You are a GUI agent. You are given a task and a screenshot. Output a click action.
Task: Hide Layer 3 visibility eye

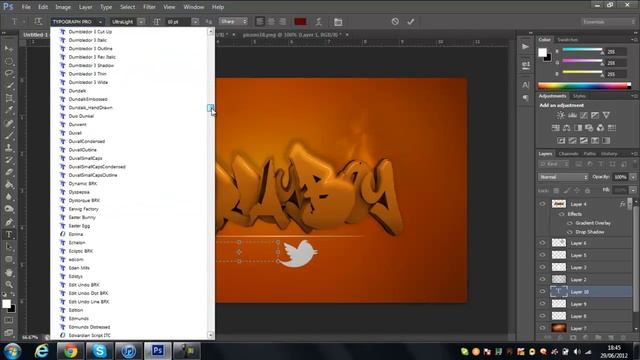click(542, 267)
